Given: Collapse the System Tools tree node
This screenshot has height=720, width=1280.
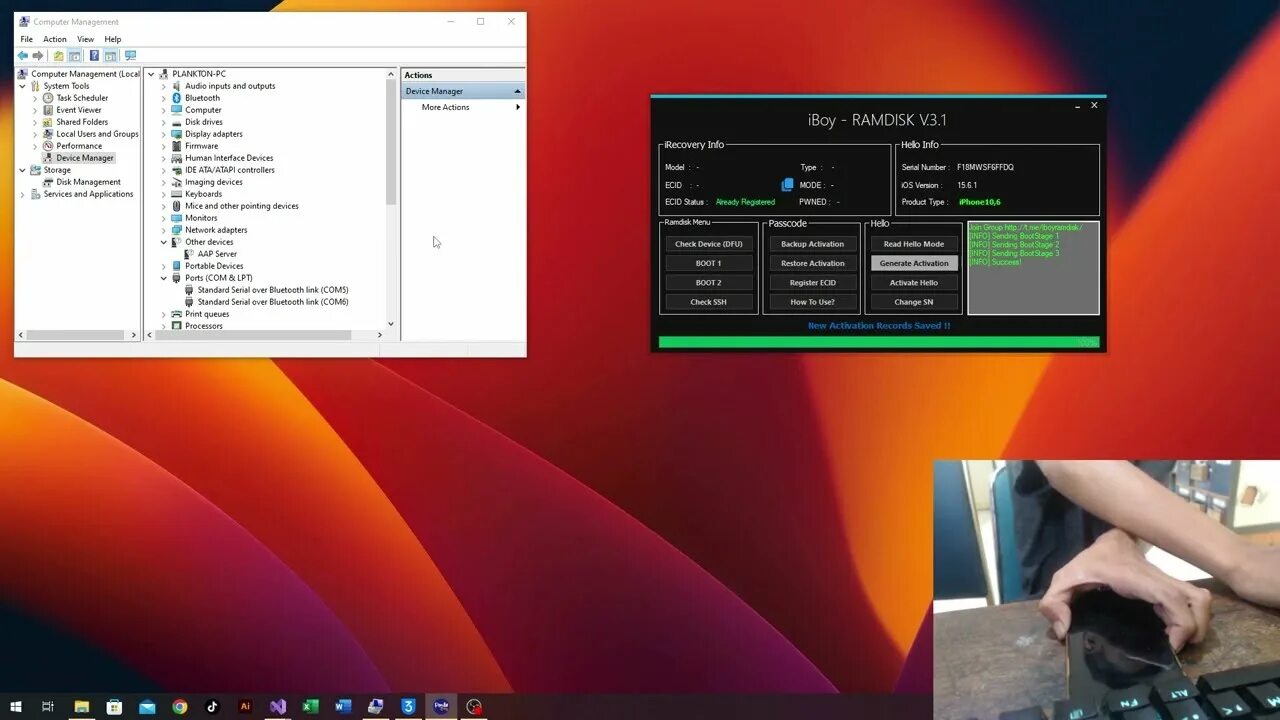Looking at the screenshot, I should pos(22,86).
